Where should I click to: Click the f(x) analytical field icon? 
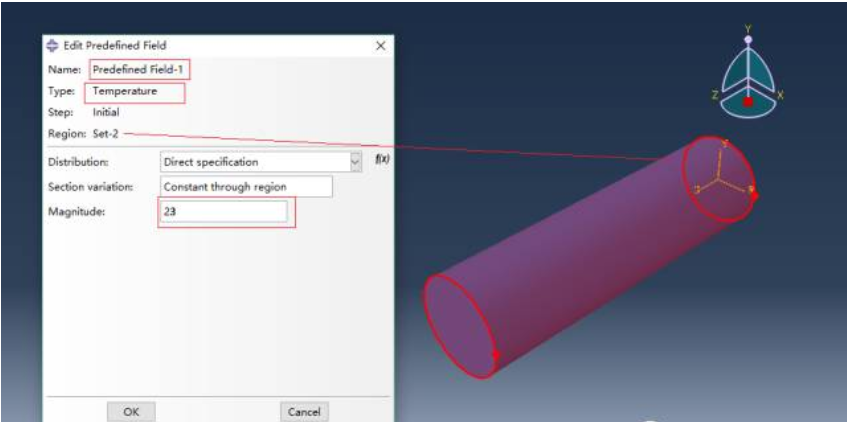[382, 160]
